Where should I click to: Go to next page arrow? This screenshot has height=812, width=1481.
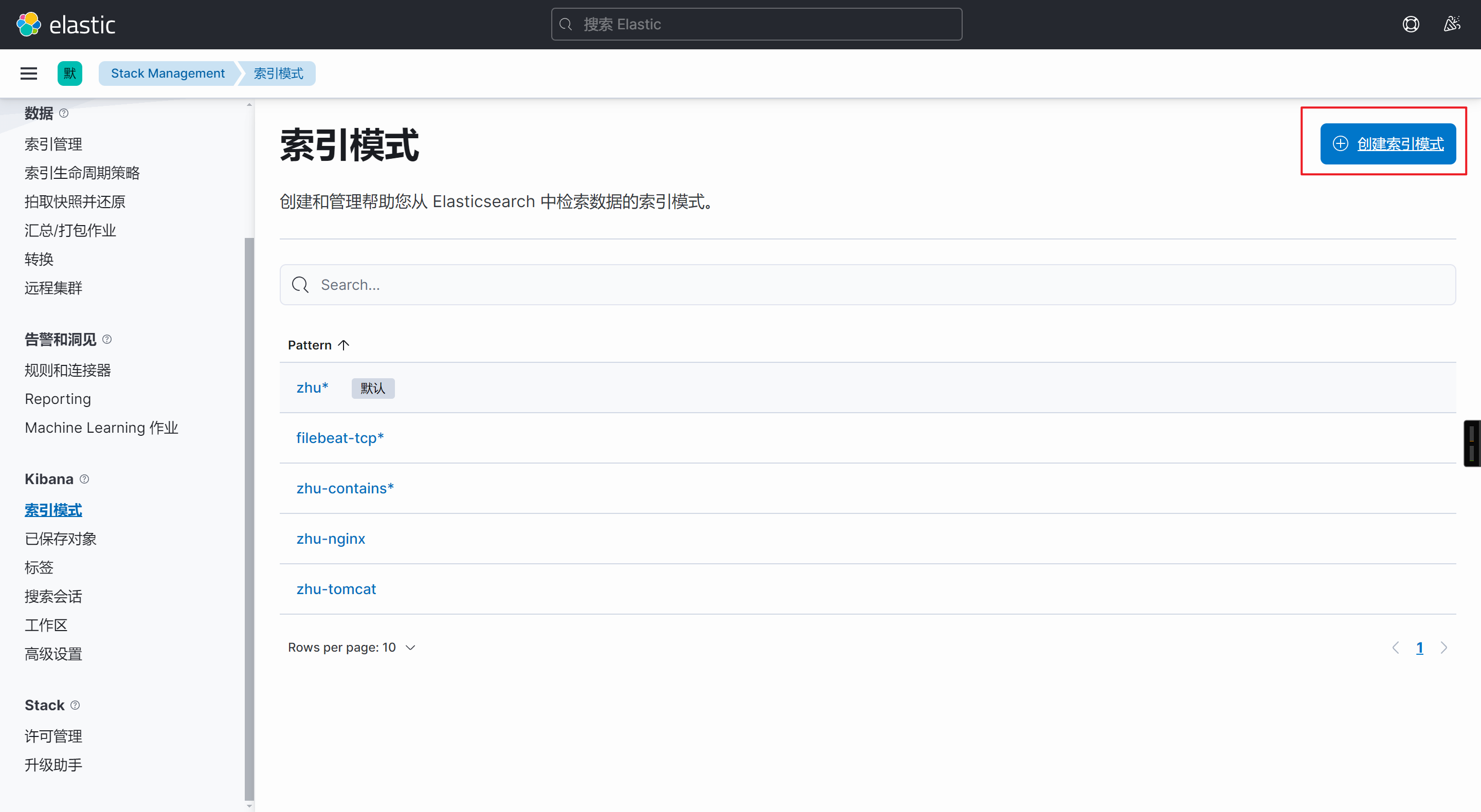click(1443, 648)
